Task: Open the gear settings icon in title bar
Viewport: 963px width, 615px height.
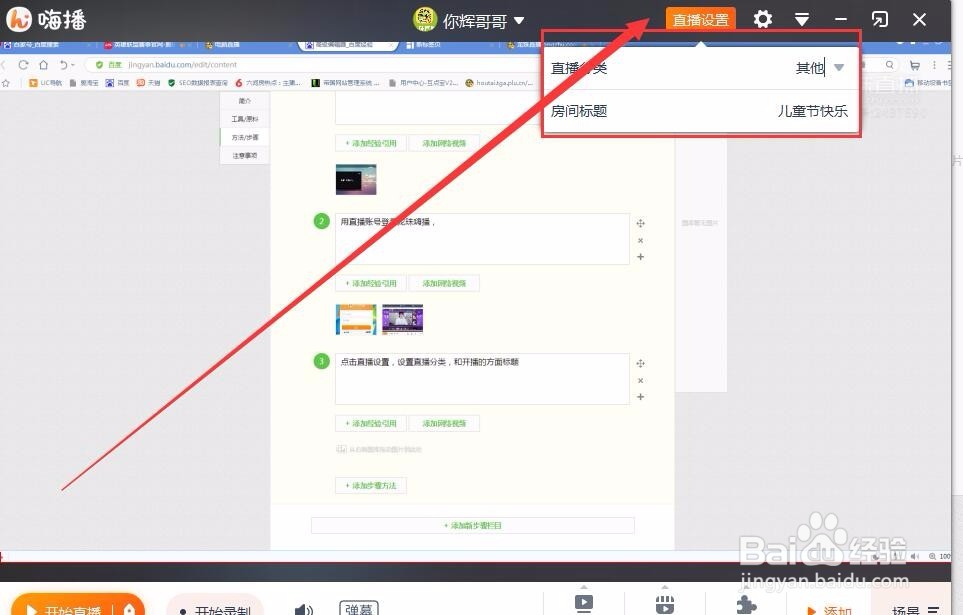Action: (x=763, y=19)
